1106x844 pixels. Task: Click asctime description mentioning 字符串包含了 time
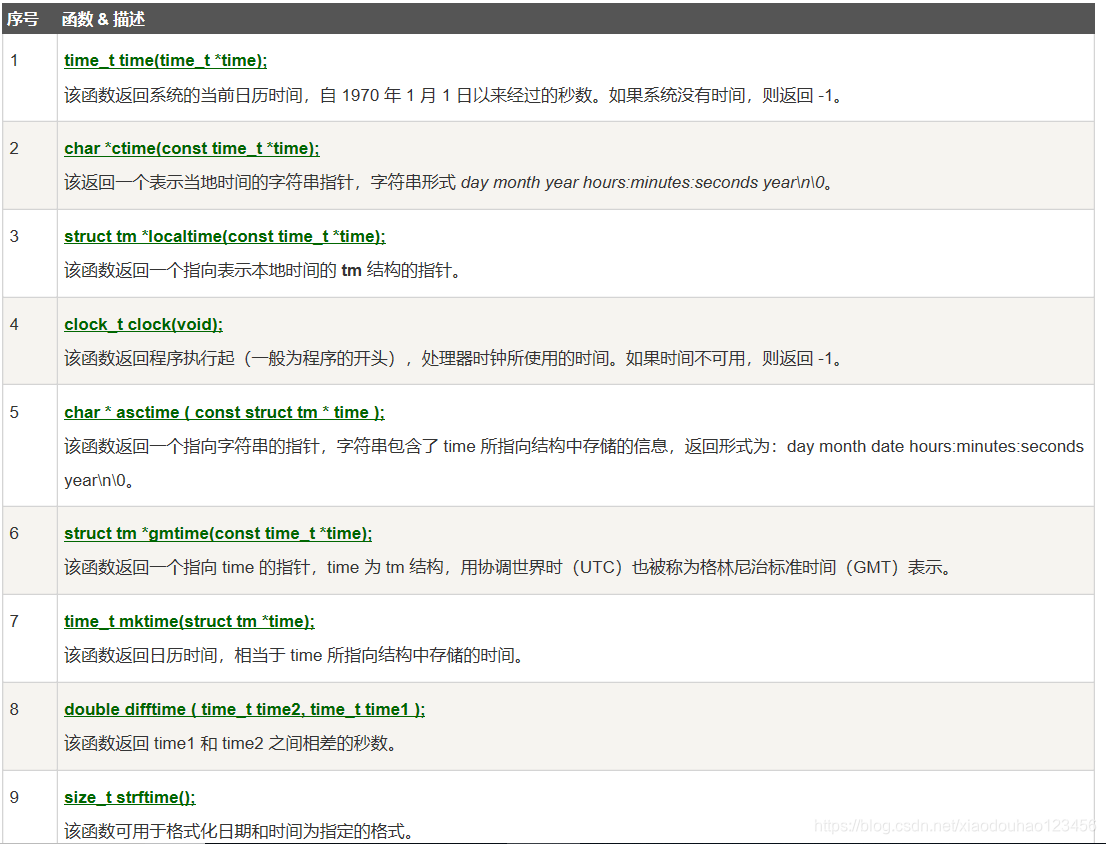click(574, 446)
